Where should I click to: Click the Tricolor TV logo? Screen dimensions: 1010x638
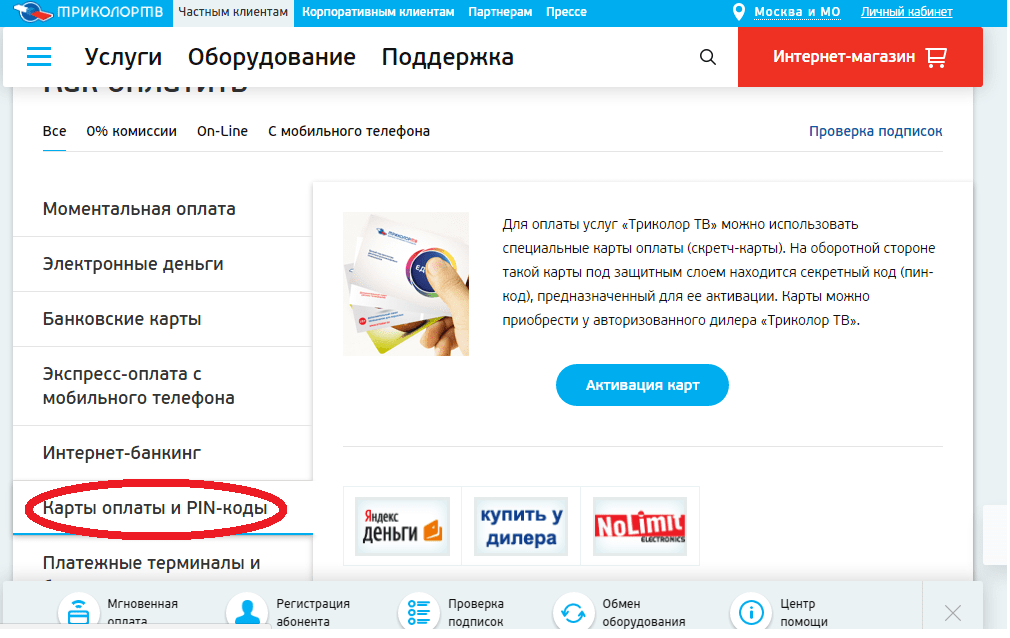click(86, 12)
